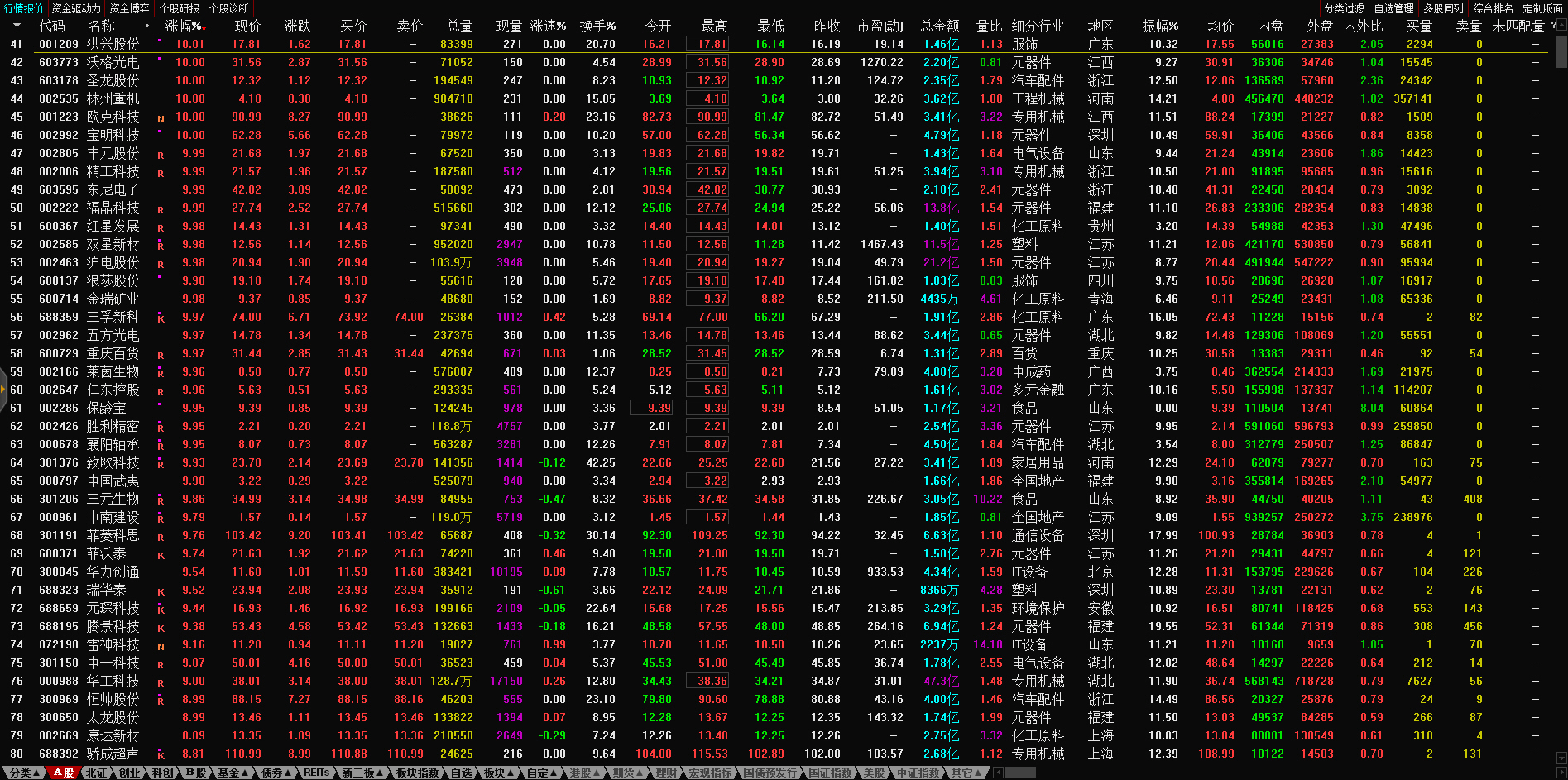The image size is (1568, 780).
Task: Open 自选管理 in top right
Action: (1393, 8)
